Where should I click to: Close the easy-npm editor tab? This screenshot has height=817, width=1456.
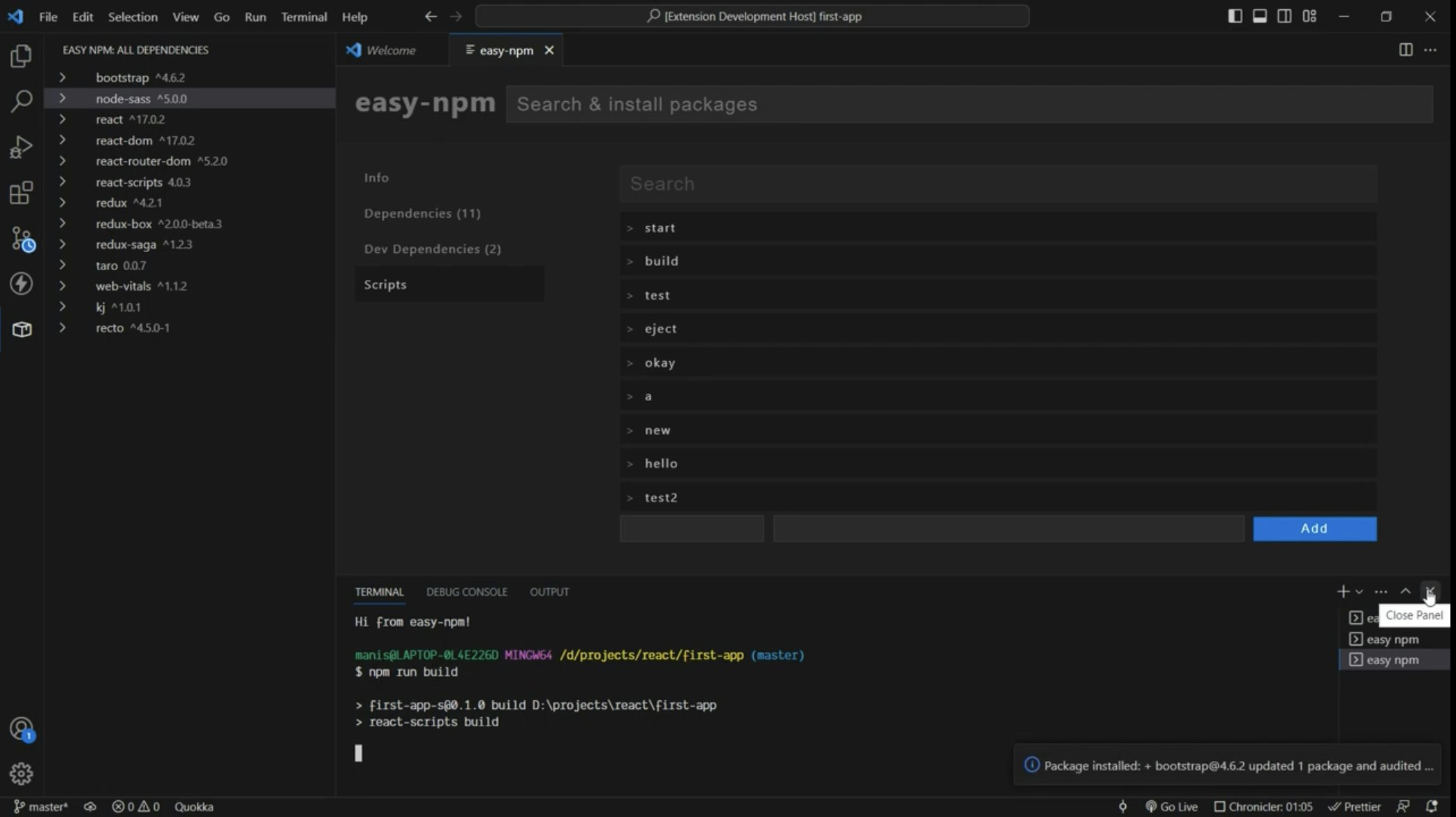click(x=549, y=50)
